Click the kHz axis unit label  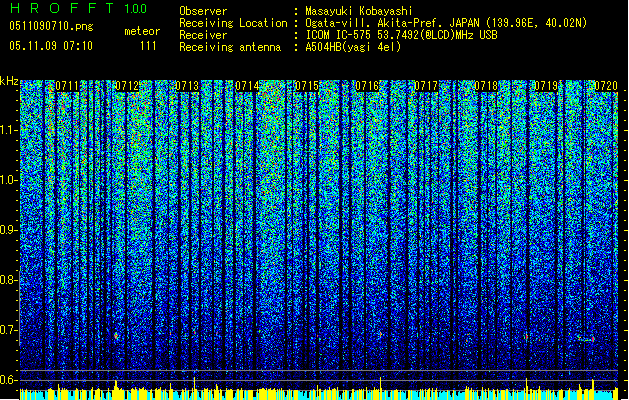coord(9,81)
